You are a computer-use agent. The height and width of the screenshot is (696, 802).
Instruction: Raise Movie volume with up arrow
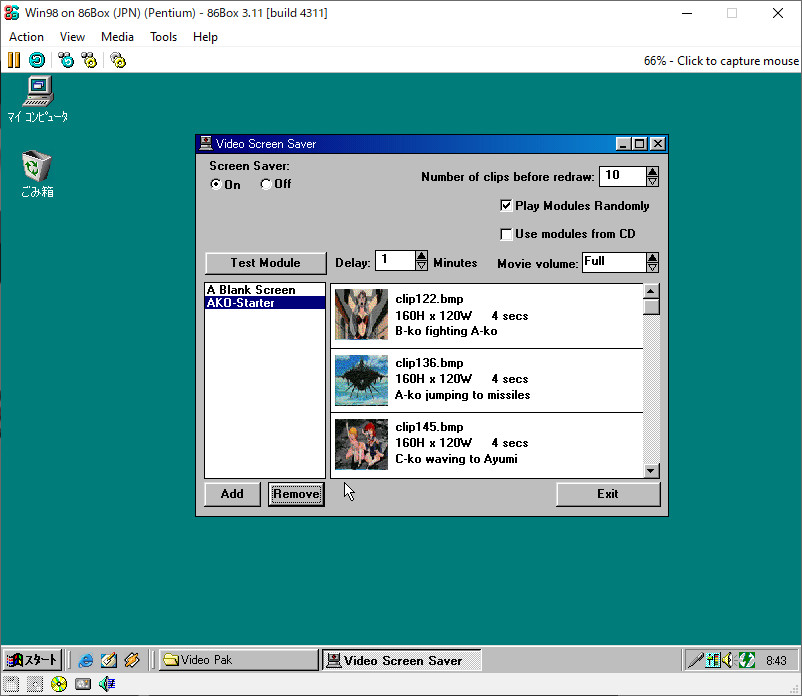coord(652,258)
